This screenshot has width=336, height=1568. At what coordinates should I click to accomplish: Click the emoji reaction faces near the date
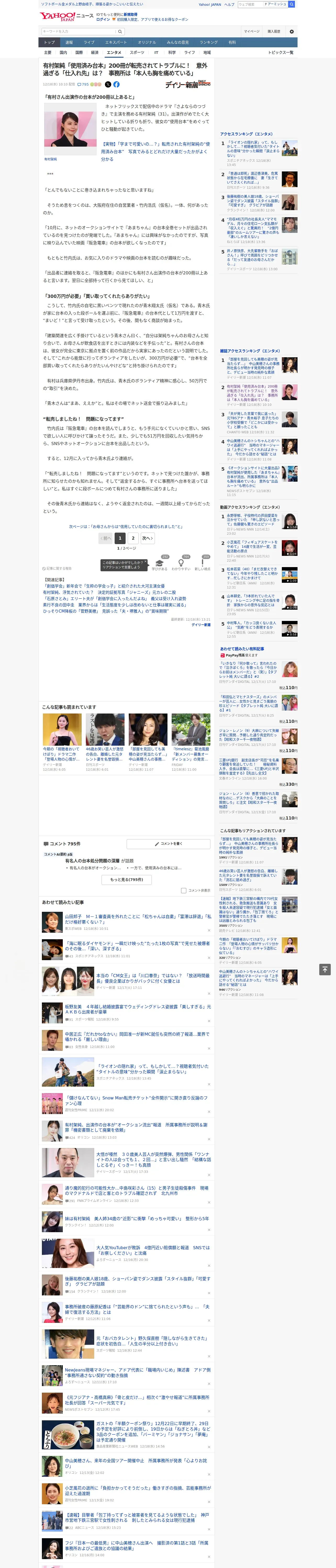click(x=96, y=85)
